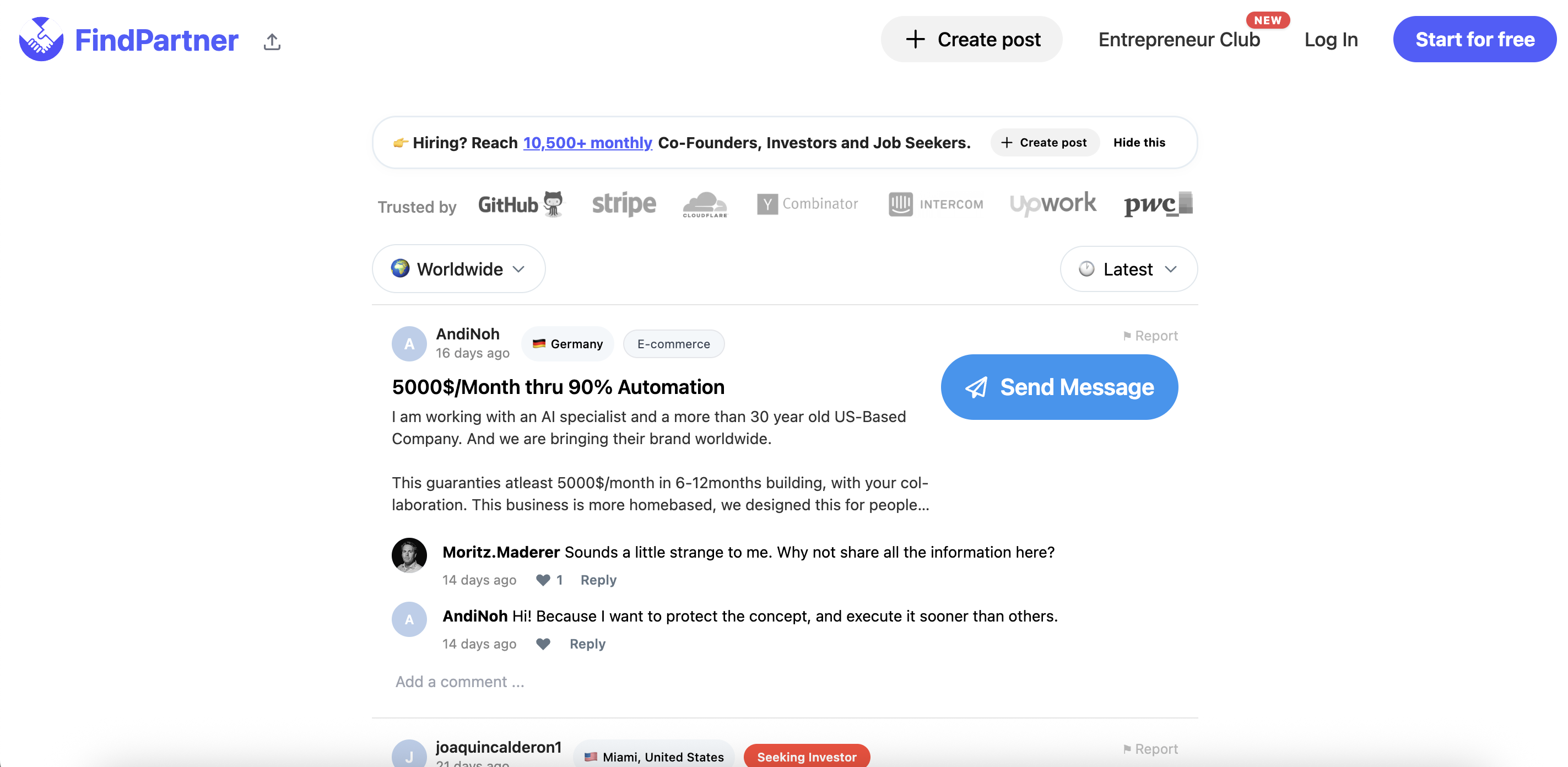Open the post titled 5000$/Month thru 90% Automation

click(558, 387)
